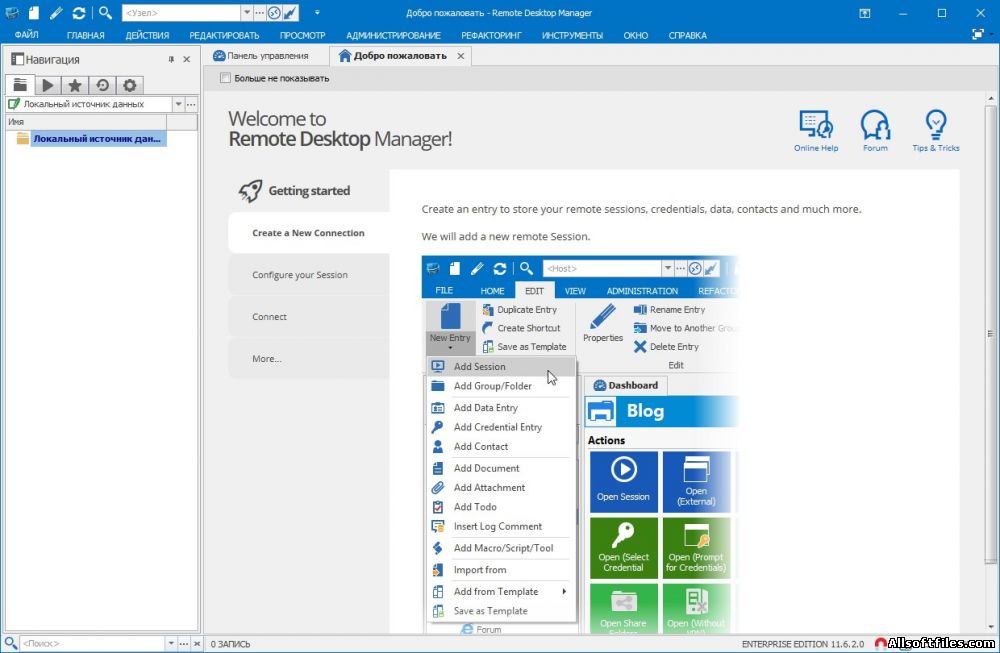Click into the Узел host input field

coord(181,13)
